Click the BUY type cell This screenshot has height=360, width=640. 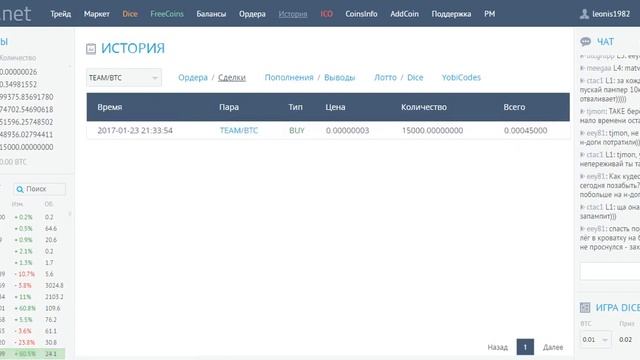(x=297, y=131)
